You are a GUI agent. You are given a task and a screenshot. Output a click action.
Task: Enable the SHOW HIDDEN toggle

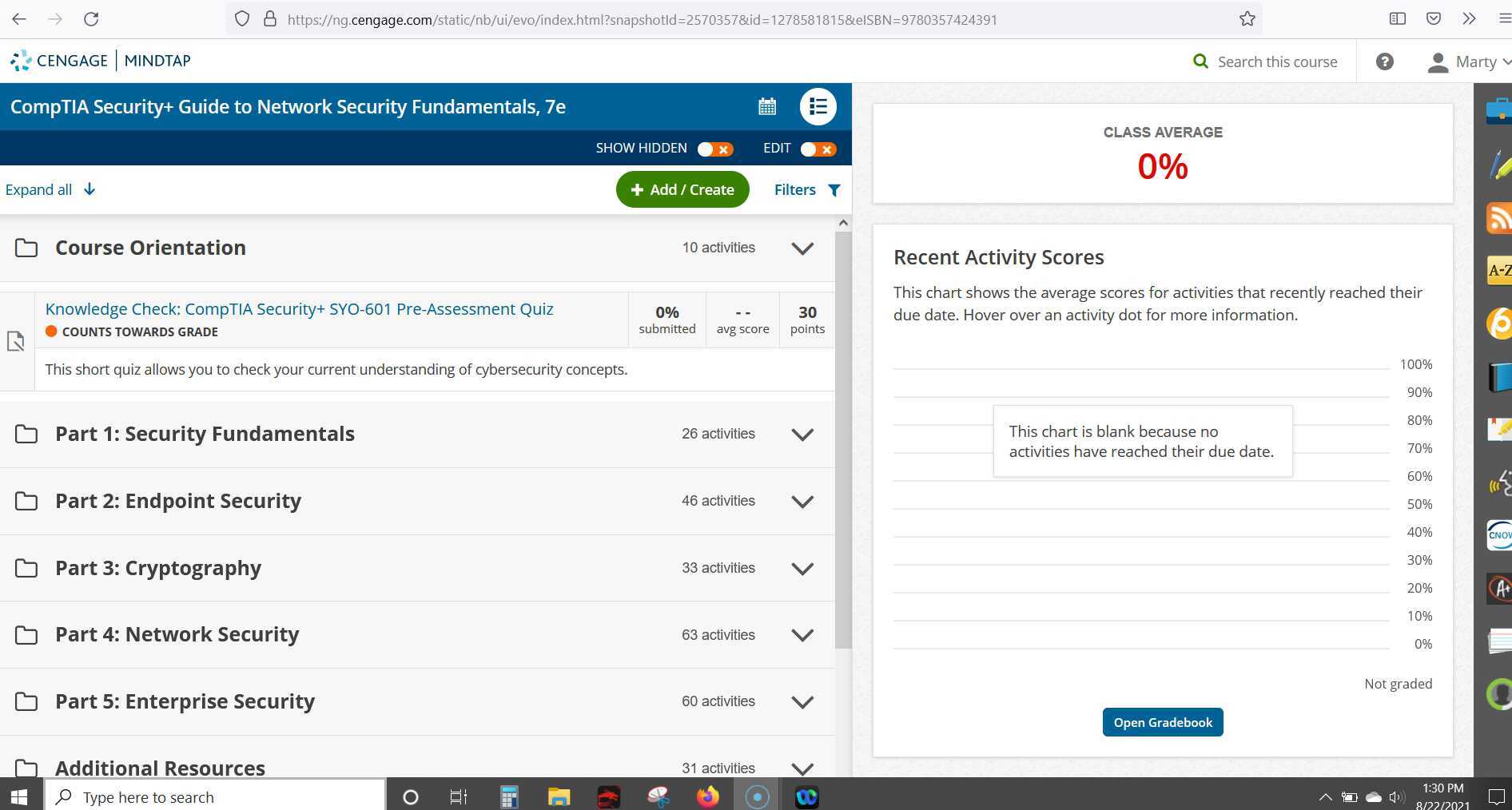[714, 149]
